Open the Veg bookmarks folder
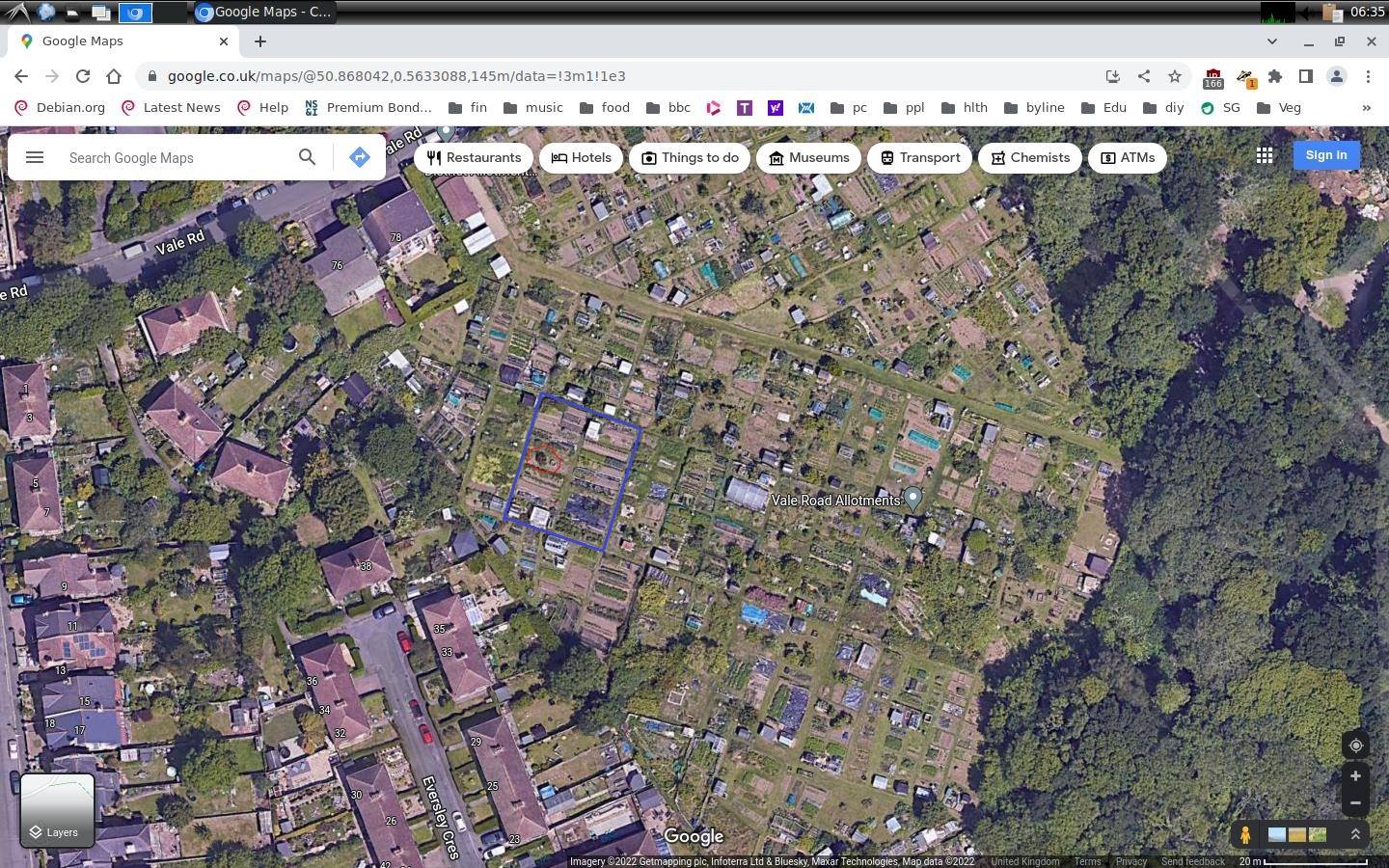1389x868 pixels. click(x=1279, y=107)
